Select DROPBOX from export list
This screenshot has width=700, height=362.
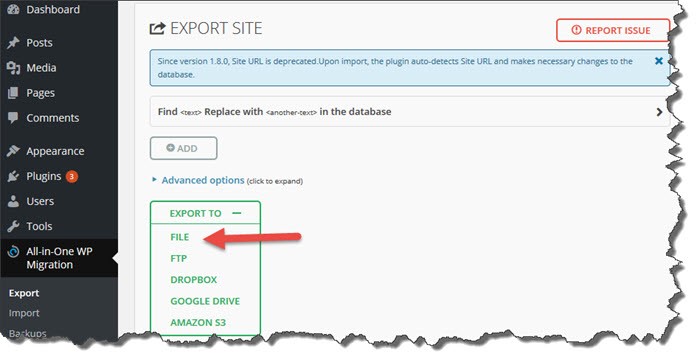(194, 280)
